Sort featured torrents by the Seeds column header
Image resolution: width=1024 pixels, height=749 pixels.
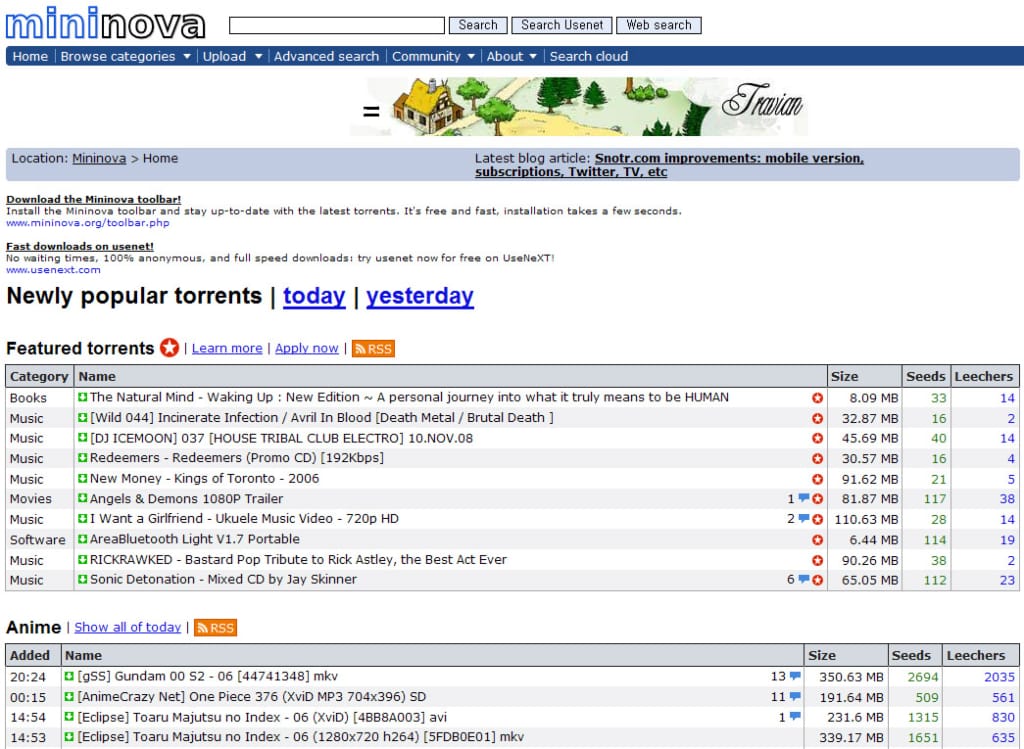(x=925, y=376)
